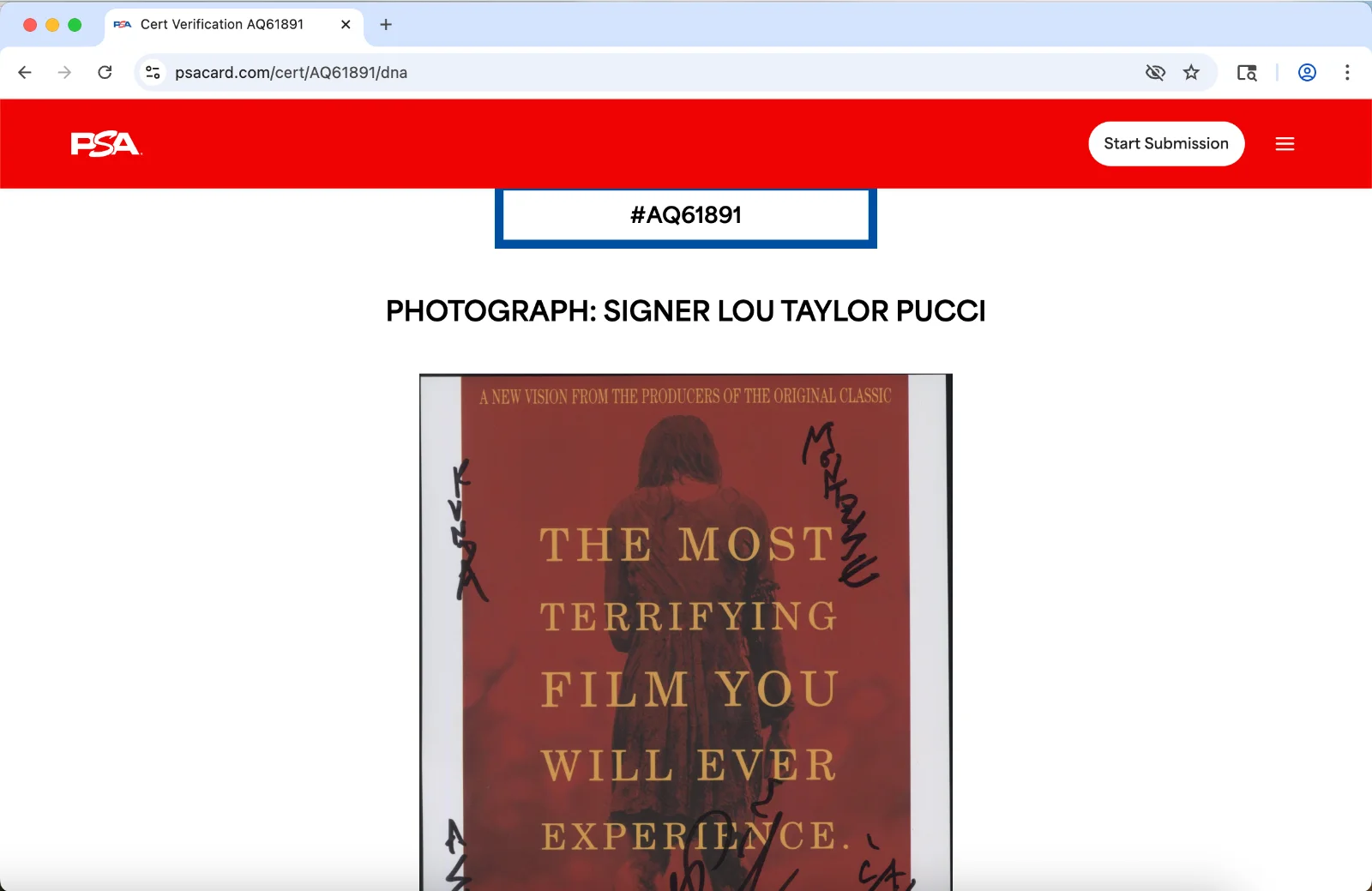Open the hamburger menu in red header
The height and width of the screenshot is (891, 1372).
(x=1285, y=144)
